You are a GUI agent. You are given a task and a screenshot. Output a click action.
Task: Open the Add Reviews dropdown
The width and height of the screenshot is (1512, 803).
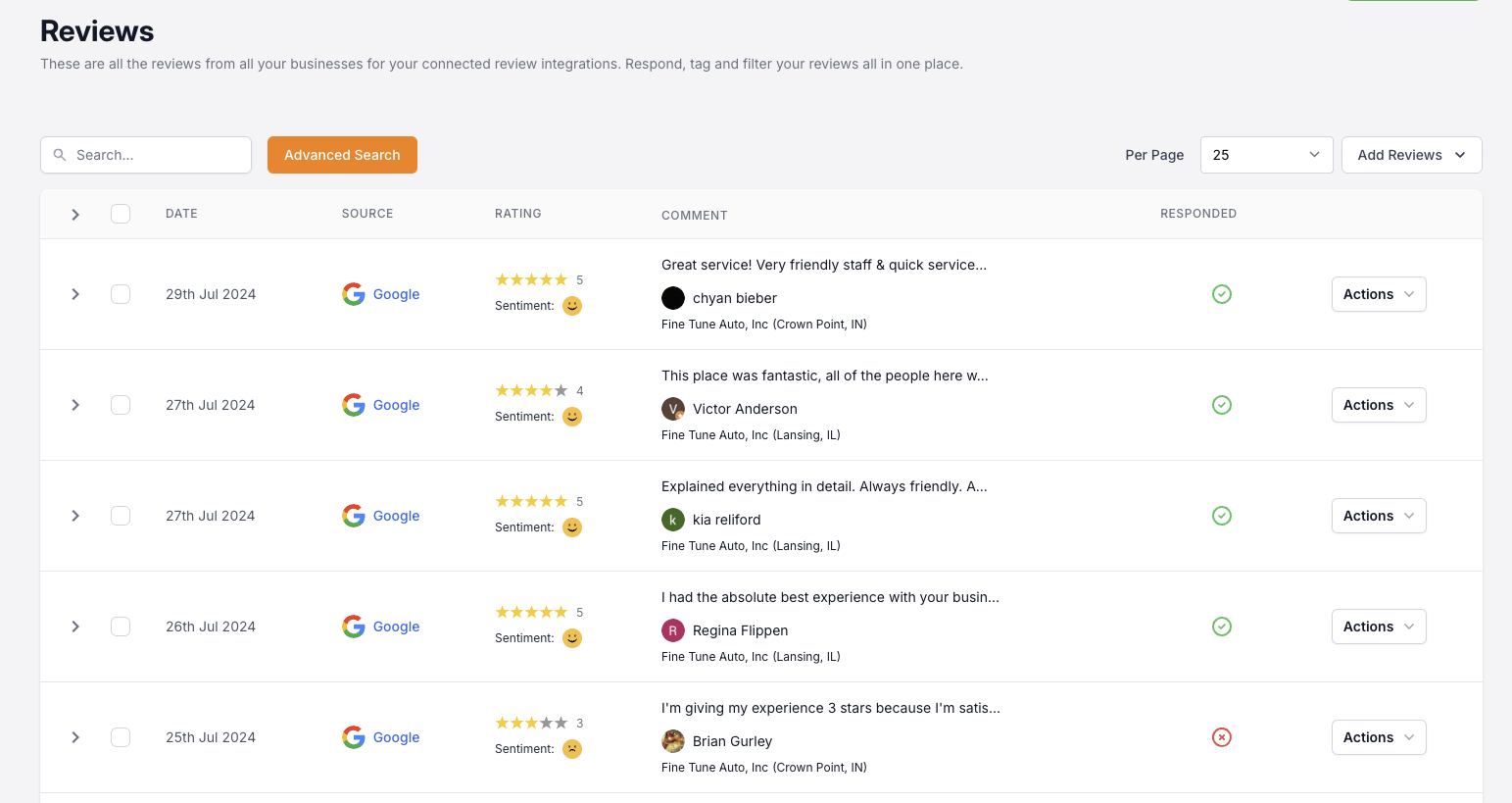pyautogui.click(x=1411, y=155)
